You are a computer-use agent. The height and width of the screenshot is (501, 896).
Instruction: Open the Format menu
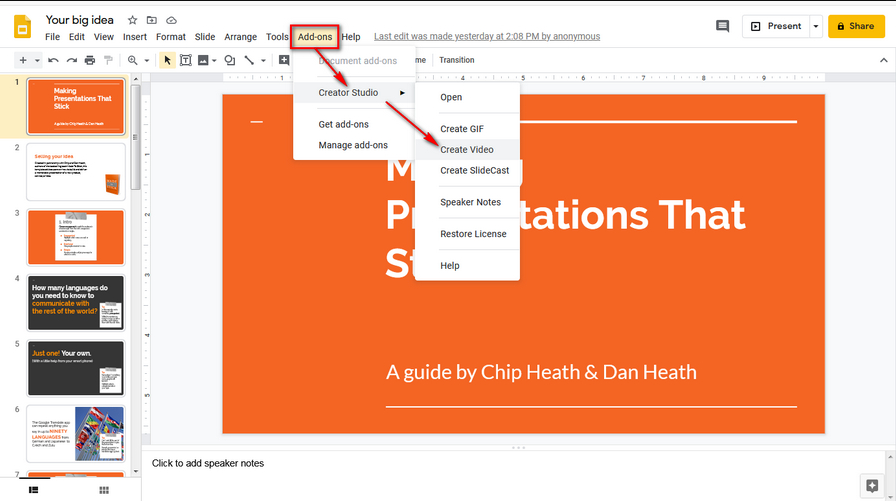(171, 37)
